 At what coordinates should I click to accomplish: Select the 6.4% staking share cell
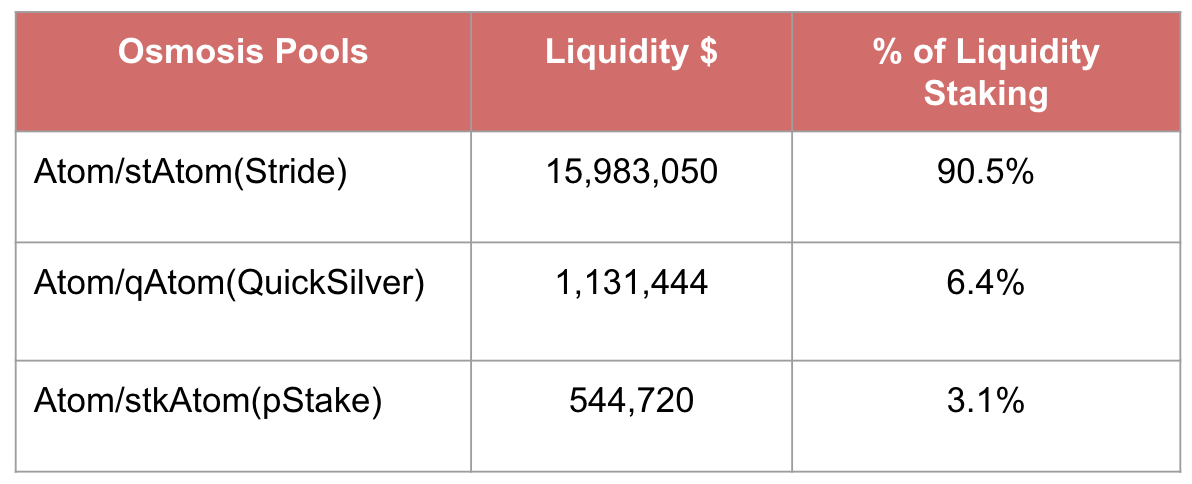(985, 284)
